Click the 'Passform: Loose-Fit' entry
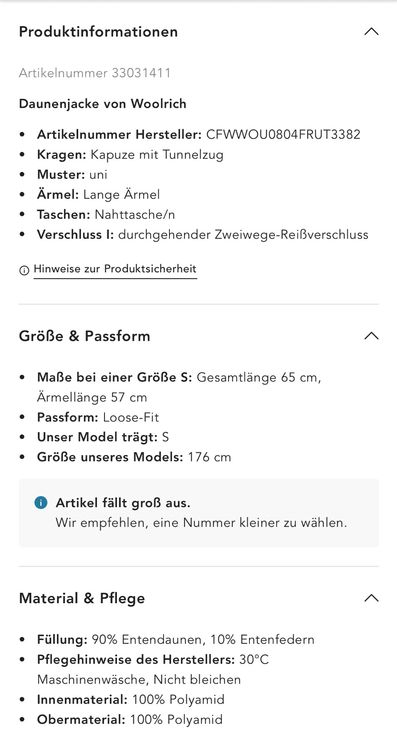The image size is (397, 750). click(x=98, y=417)
